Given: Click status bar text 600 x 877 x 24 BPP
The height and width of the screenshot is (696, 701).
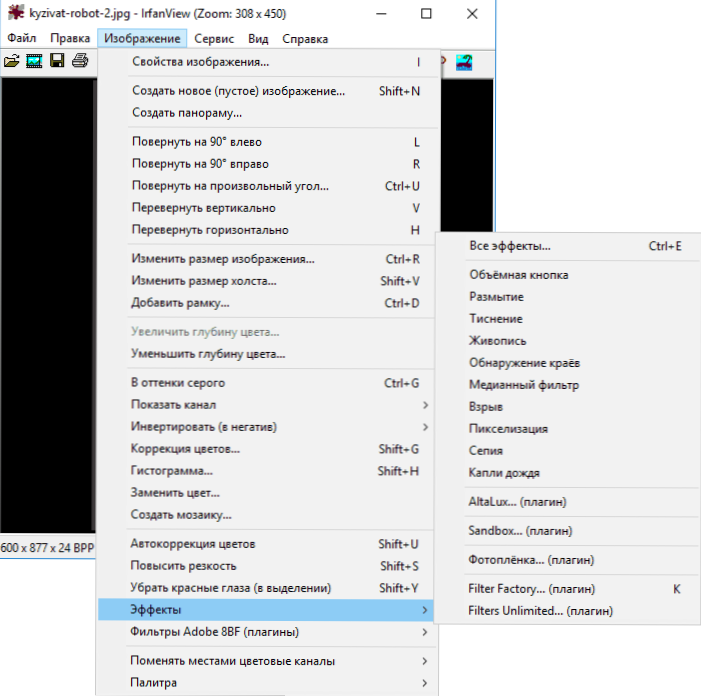Looking at the screenshot, I should 47,548.
